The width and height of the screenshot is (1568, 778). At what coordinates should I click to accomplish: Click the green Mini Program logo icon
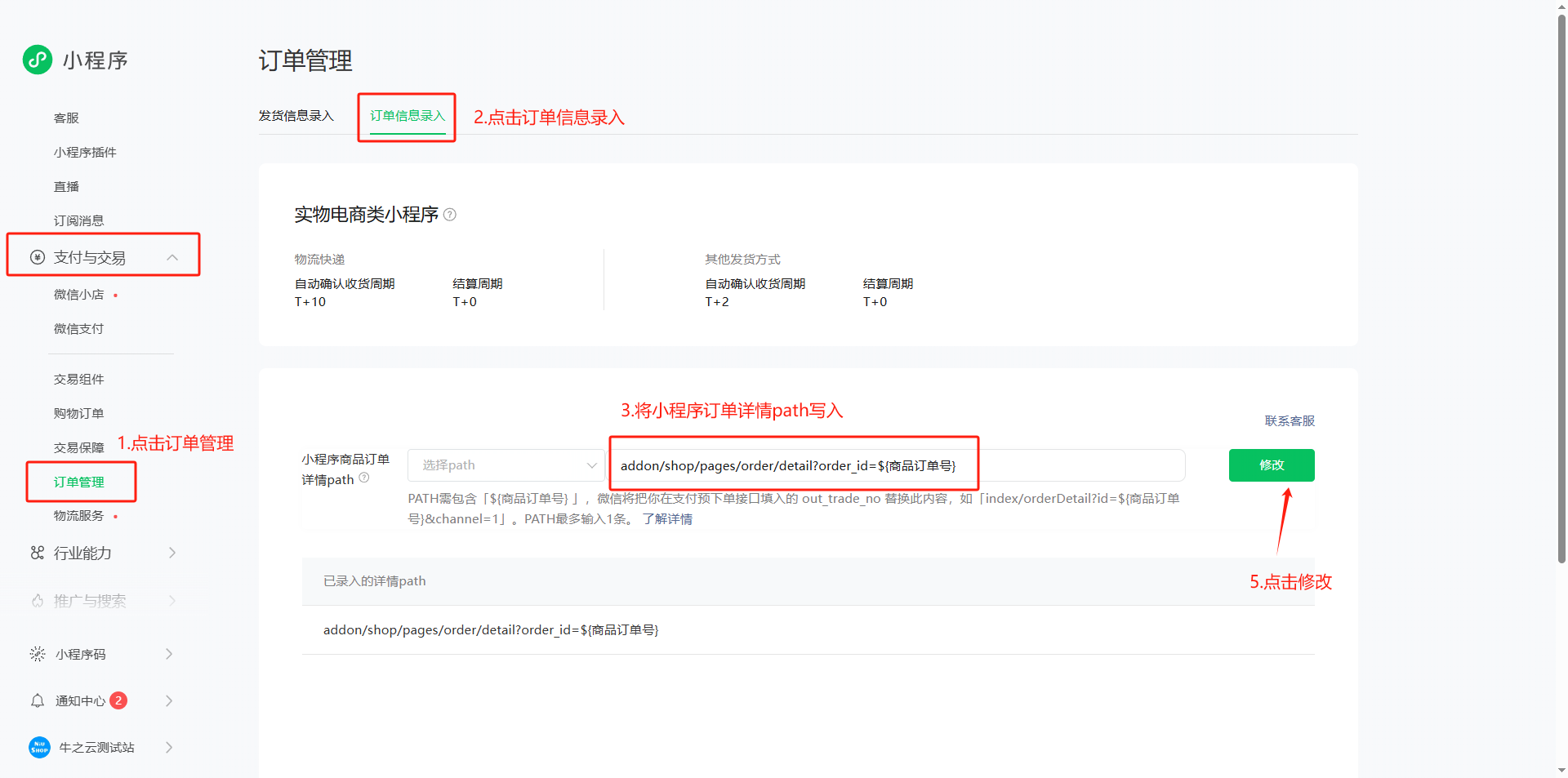click(38, 60)
